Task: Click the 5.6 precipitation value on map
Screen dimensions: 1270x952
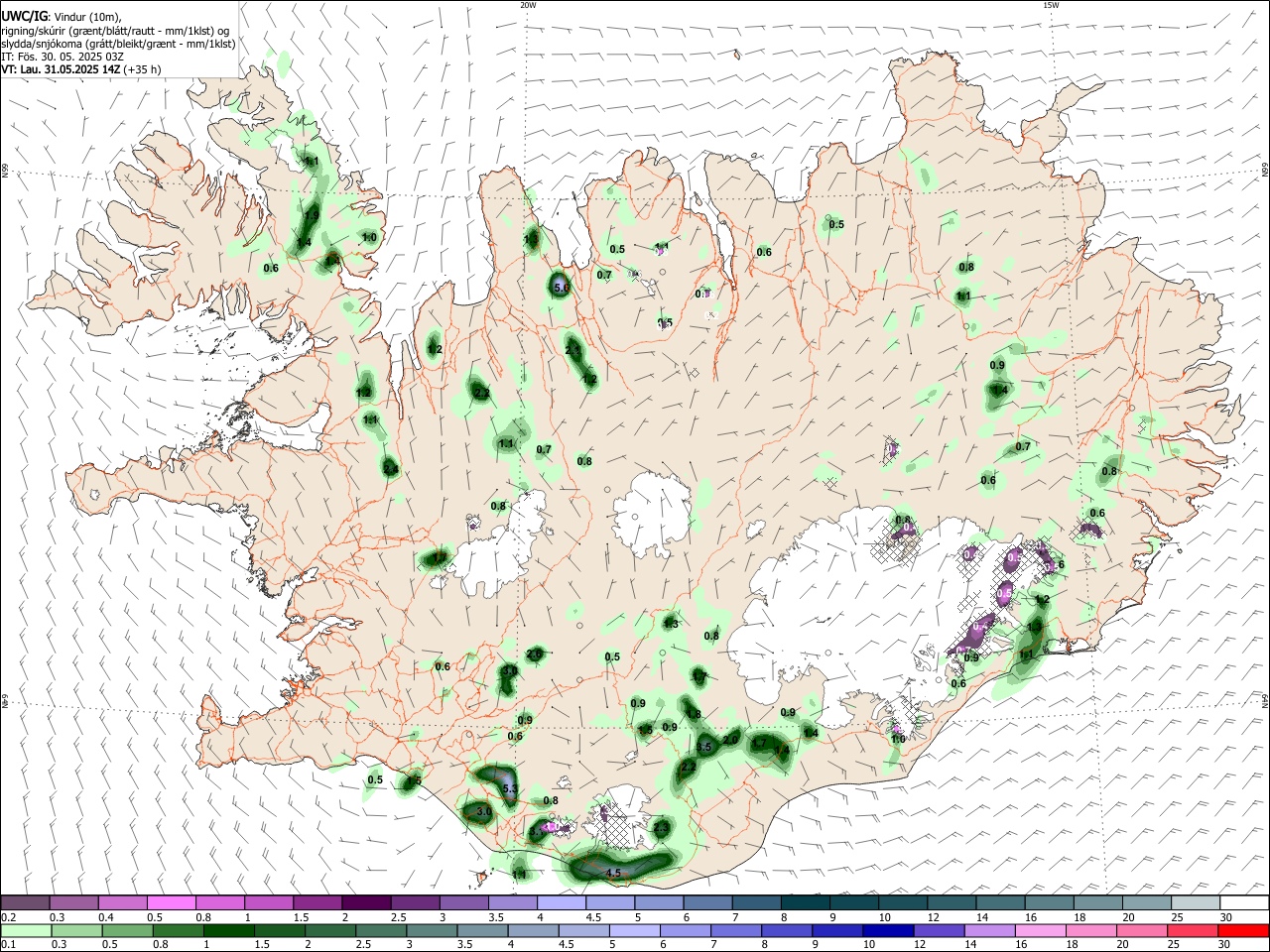Action: click(x=562, y=288)
